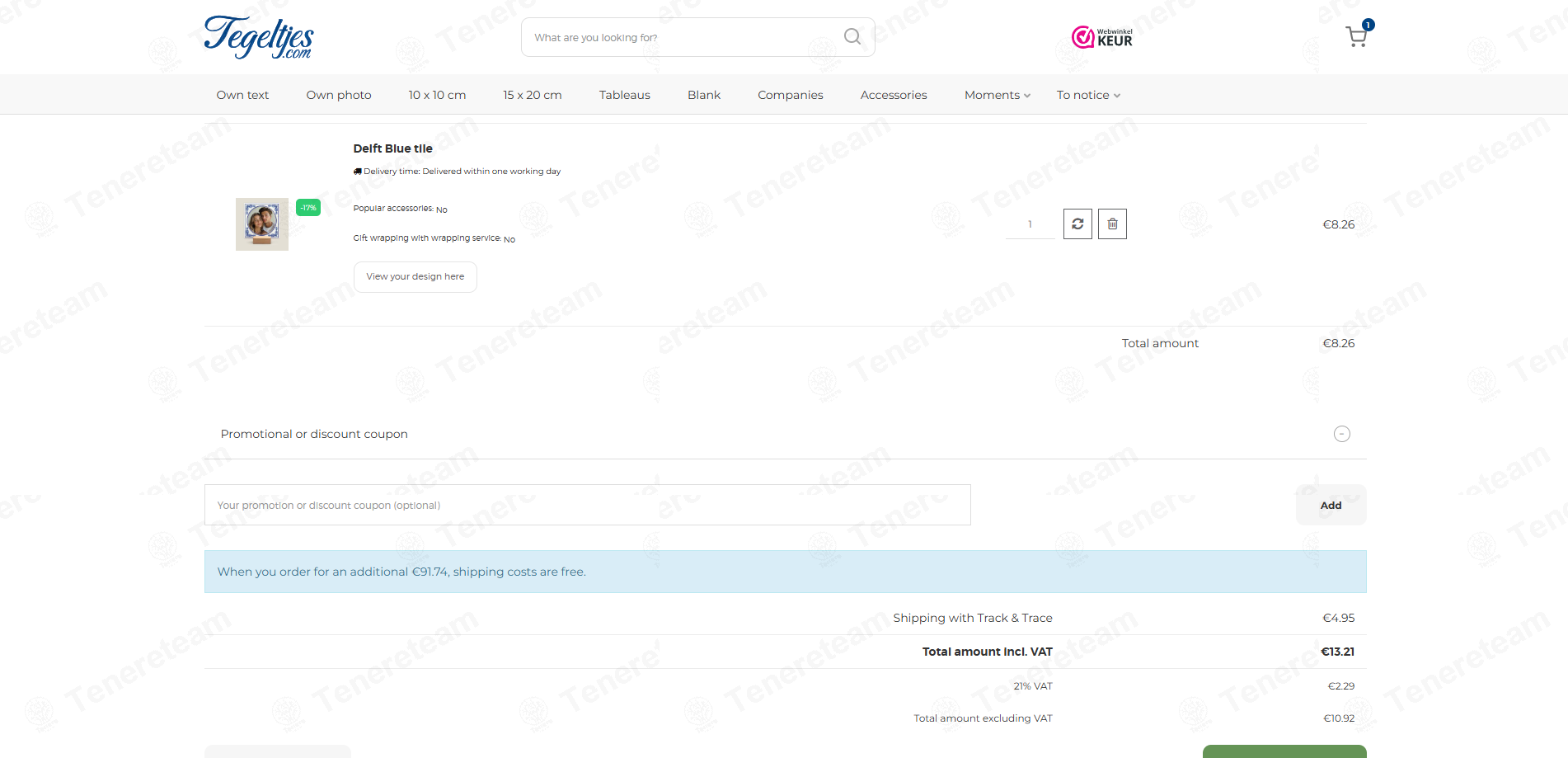The image size is (1568, 758).
Task: Collapse the promotional coupon section
Action: (1342, 434)
